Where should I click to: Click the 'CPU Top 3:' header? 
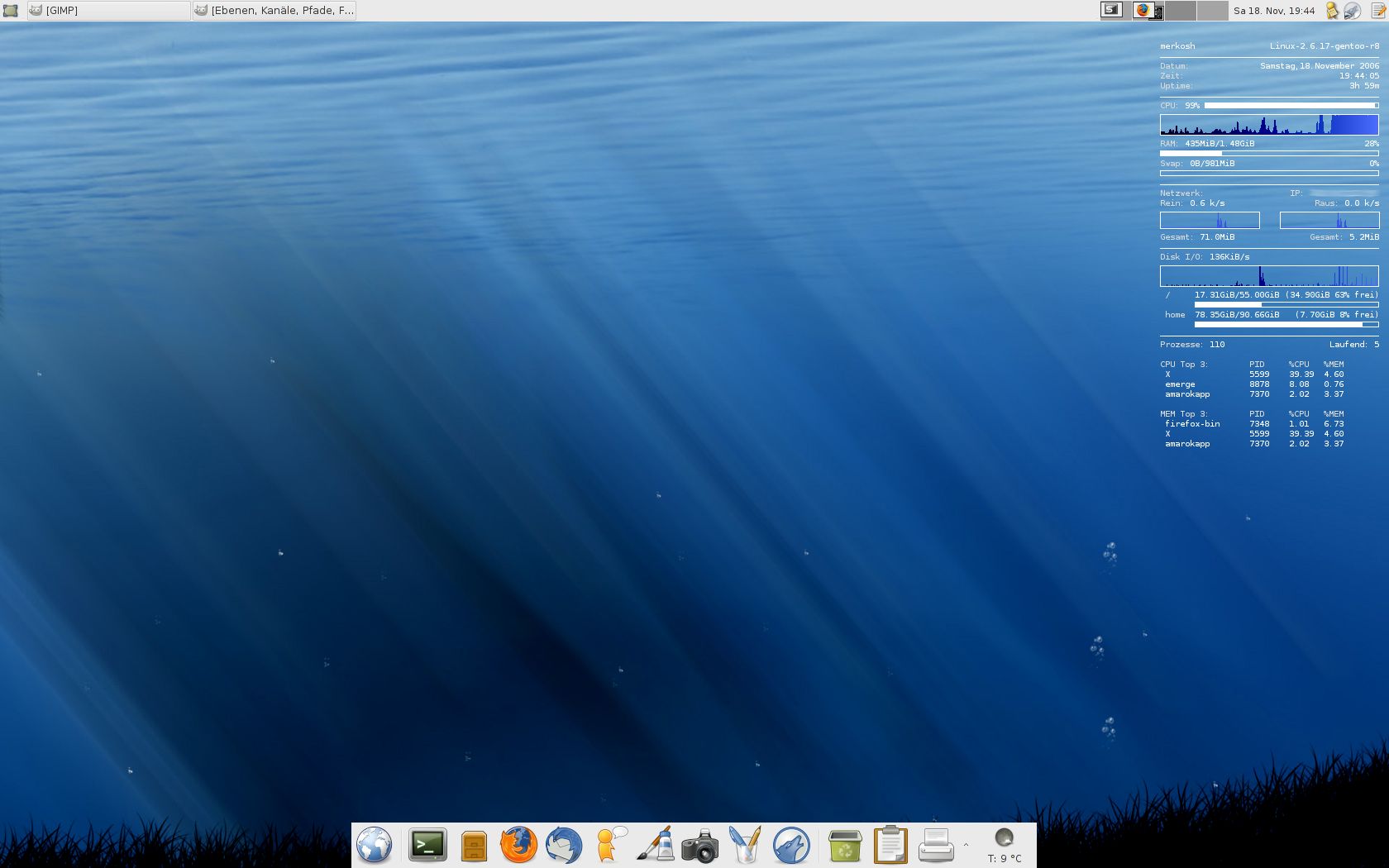click(x=1184, y=365)
